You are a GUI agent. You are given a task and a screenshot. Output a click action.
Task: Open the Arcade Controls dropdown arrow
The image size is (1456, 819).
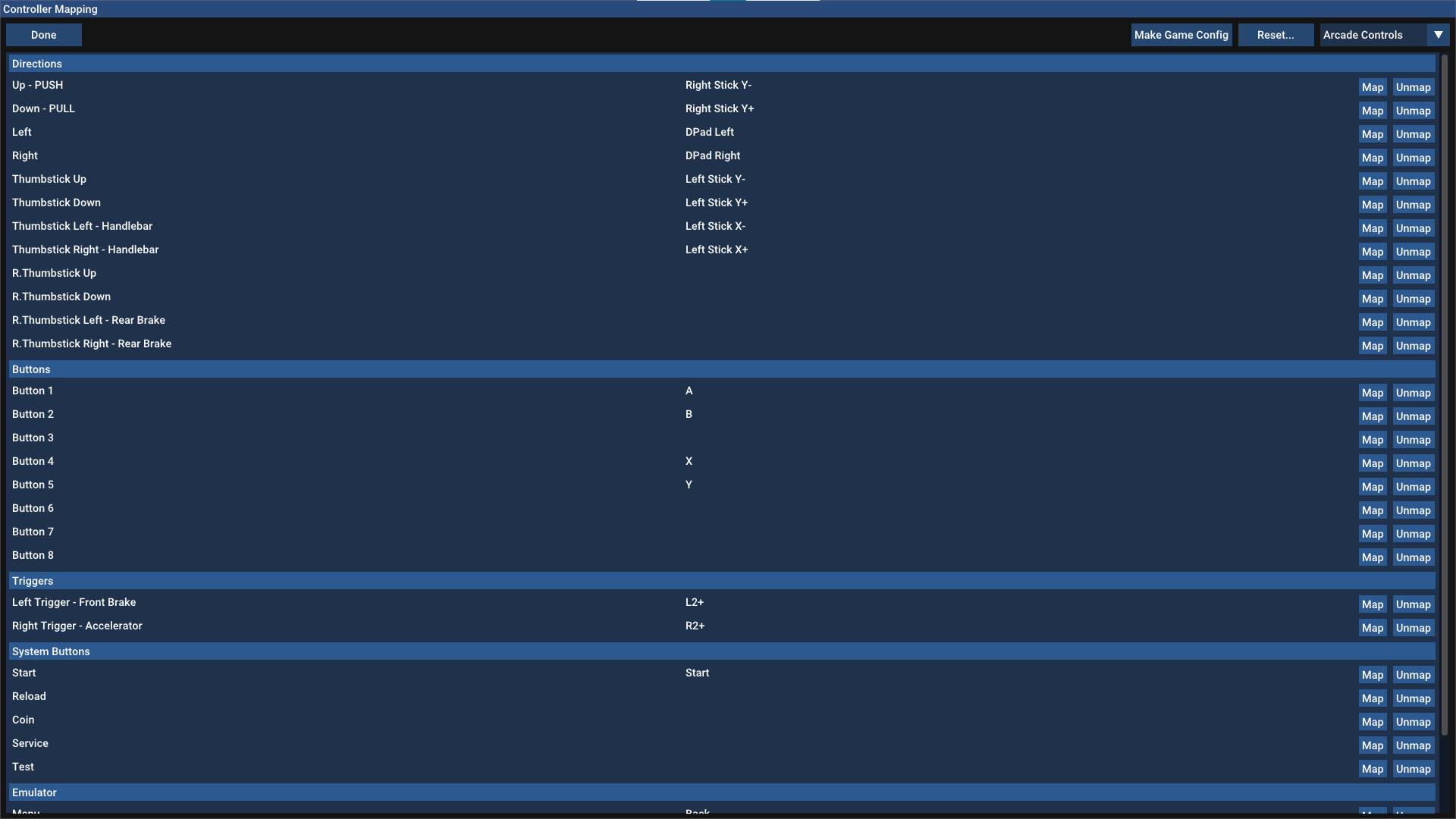point(1439,35)
